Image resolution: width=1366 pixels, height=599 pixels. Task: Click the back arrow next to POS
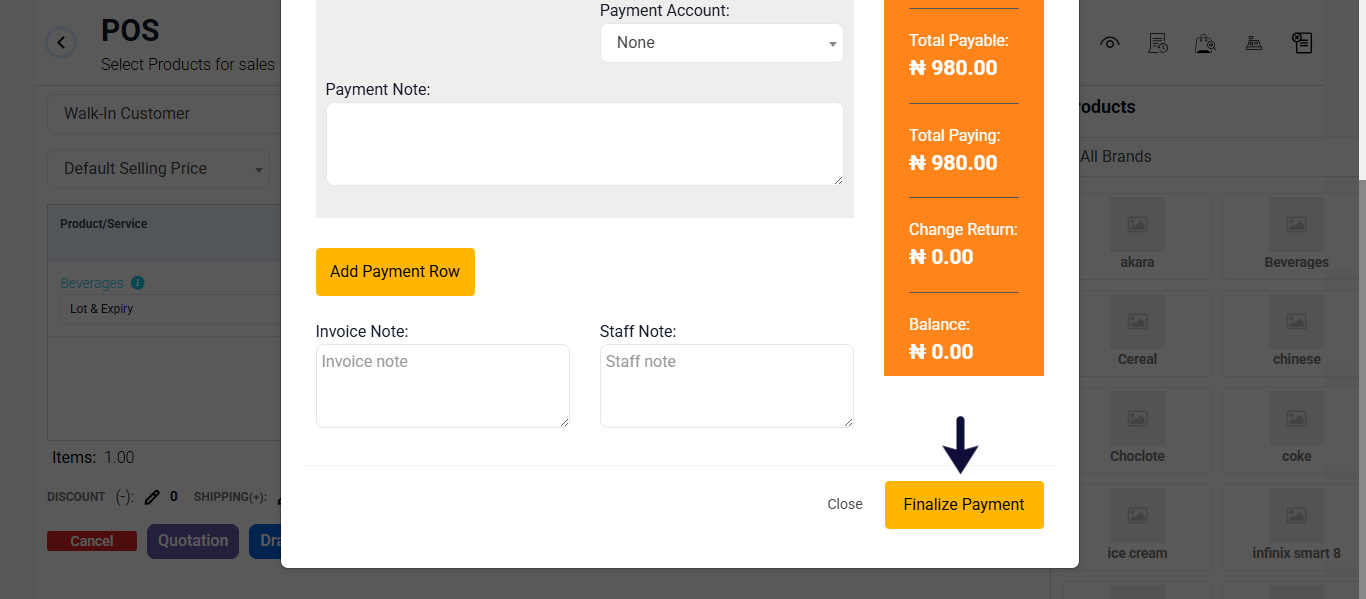click(61, 43)
